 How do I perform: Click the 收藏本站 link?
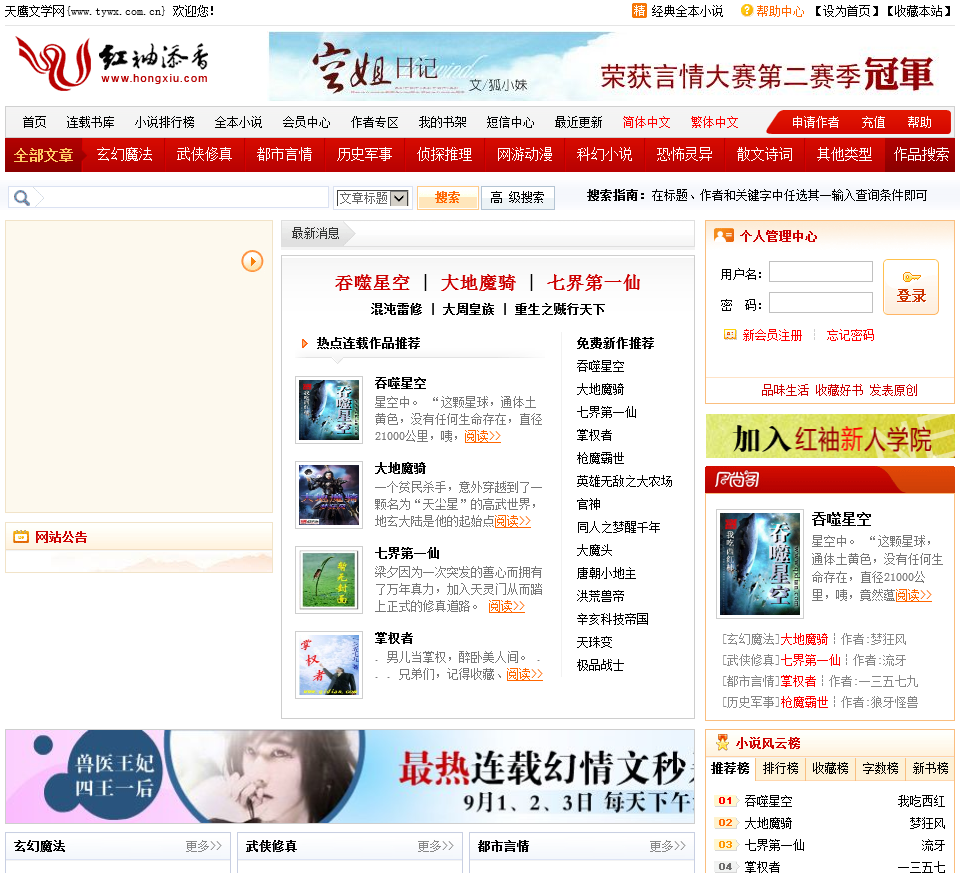(918, 11)
